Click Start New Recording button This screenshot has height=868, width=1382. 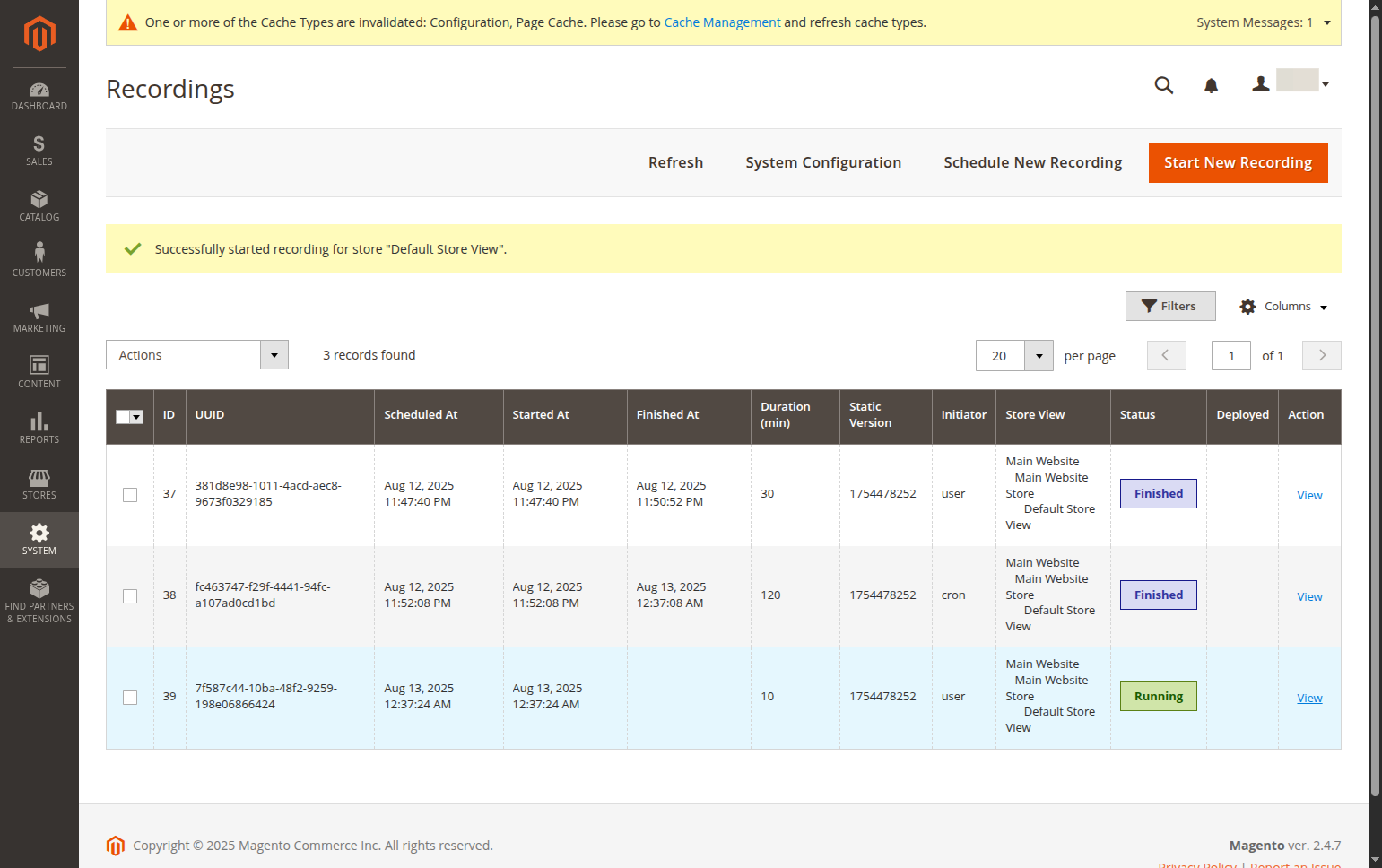coord(1239,162)
